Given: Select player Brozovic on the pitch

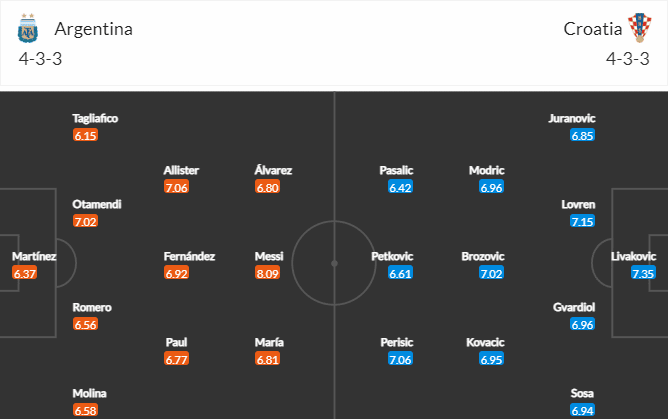Looking at the screenshot, I should 483,256.
